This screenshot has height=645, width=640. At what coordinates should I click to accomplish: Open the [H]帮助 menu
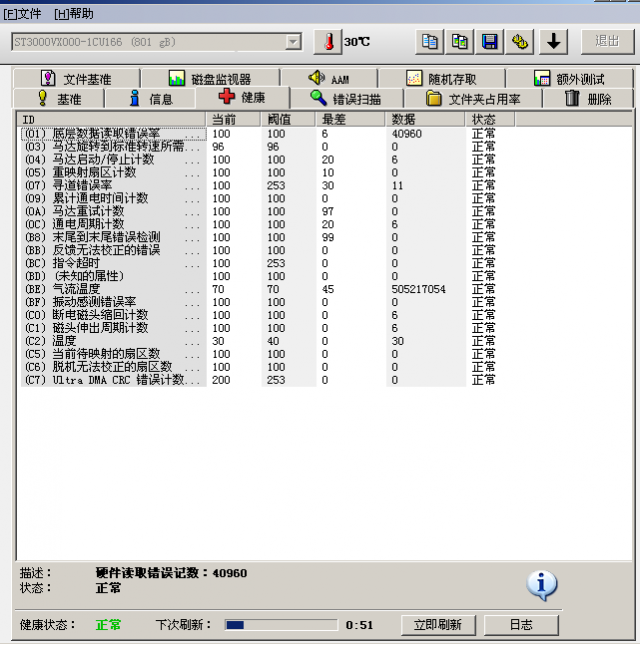tap(74, 14)
